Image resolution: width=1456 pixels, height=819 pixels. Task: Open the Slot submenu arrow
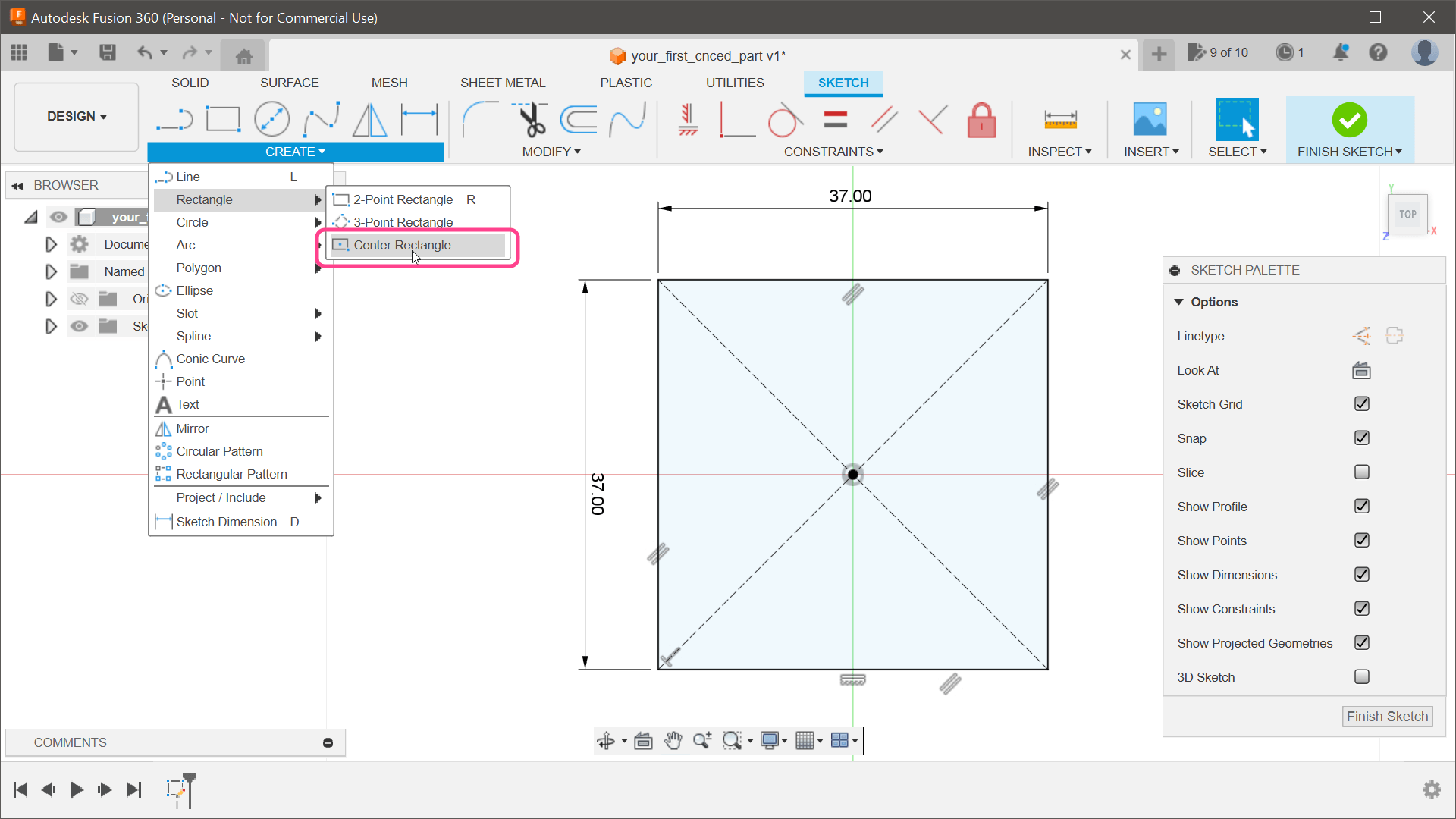click(318, 313)
